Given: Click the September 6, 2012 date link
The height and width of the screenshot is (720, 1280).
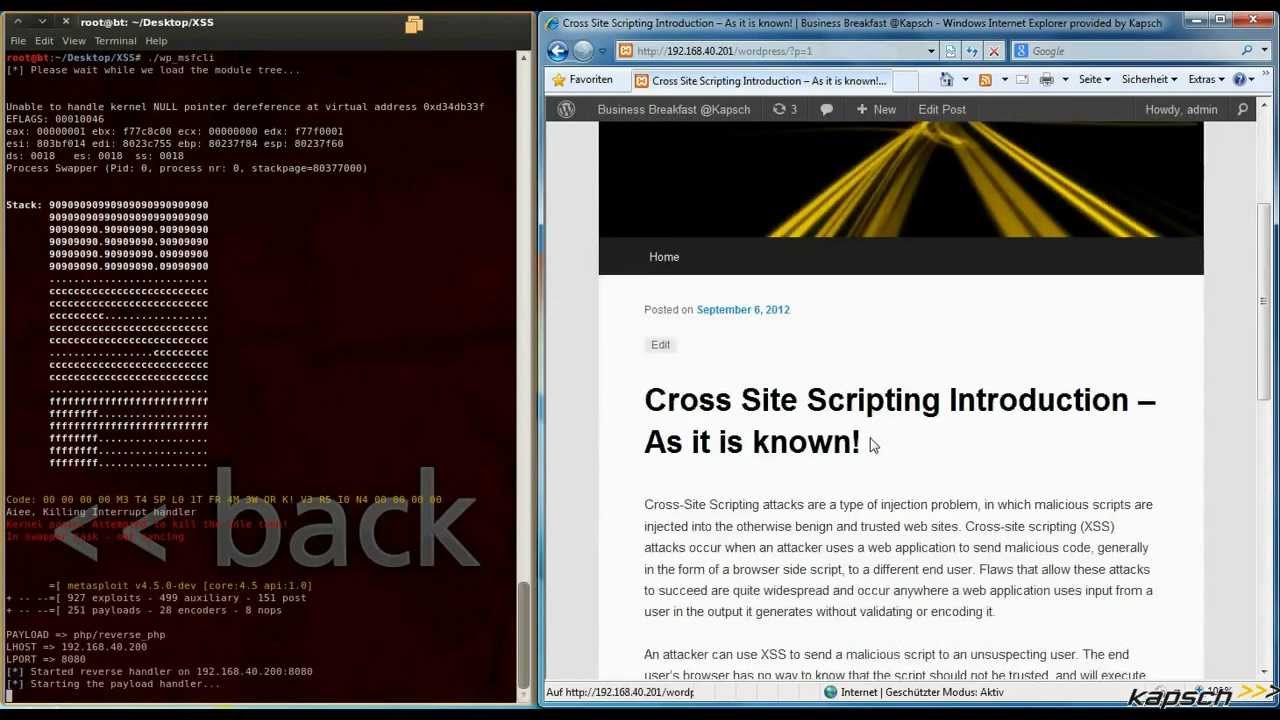Looking at the screenshot, I should pos(743,310).
